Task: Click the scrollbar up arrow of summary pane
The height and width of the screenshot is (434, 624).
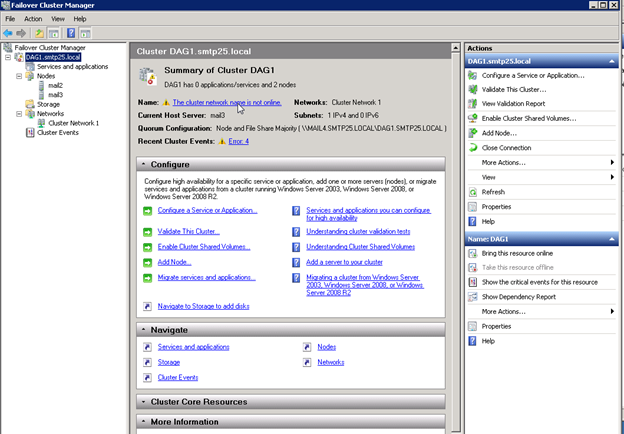Action: 456,48
